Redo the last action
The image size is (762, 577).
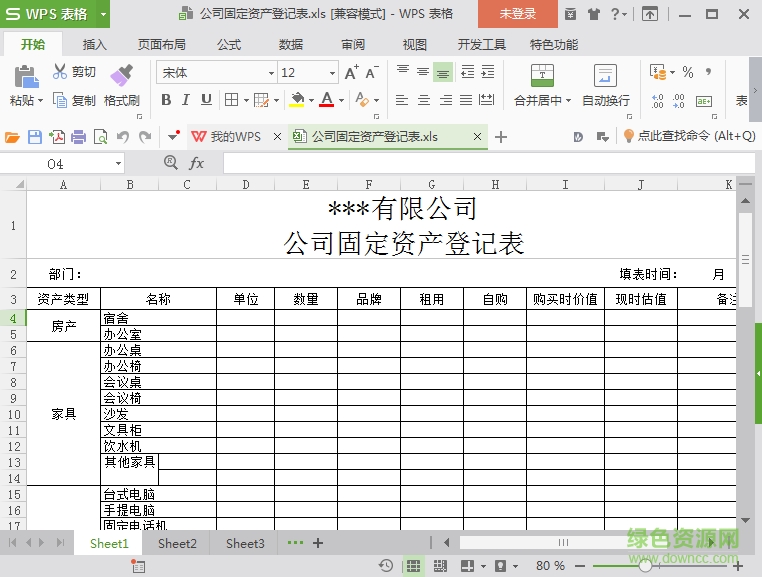[x=145, y=137]
